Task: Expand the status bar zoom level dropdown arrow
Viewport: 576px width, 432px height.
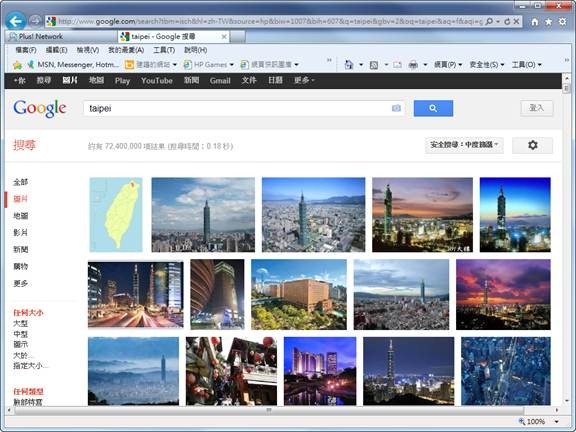Action: pyautogui.click(x=557, y=422)
